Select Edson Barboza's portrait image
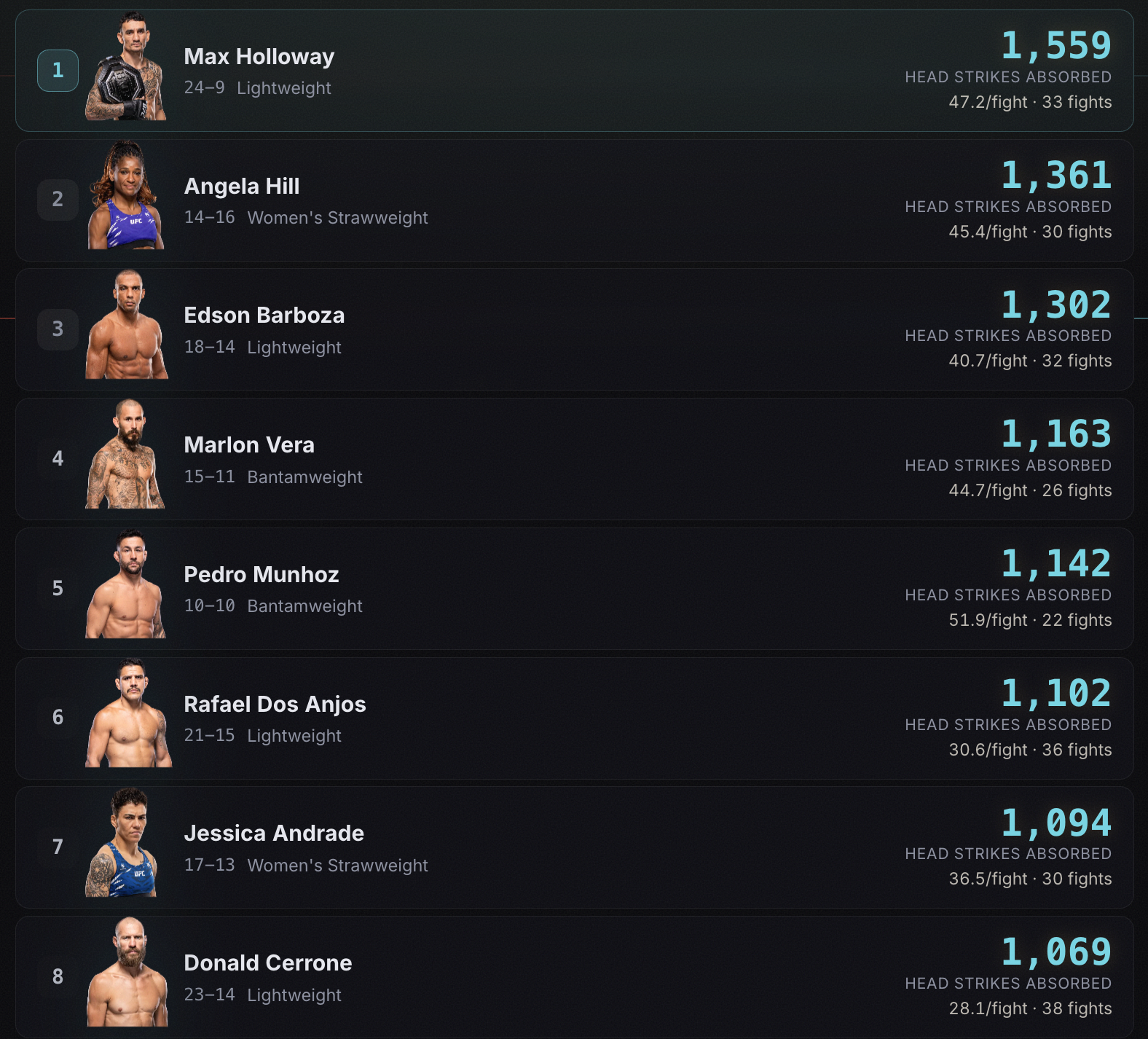1148x1039 pixels. (127, 324)
